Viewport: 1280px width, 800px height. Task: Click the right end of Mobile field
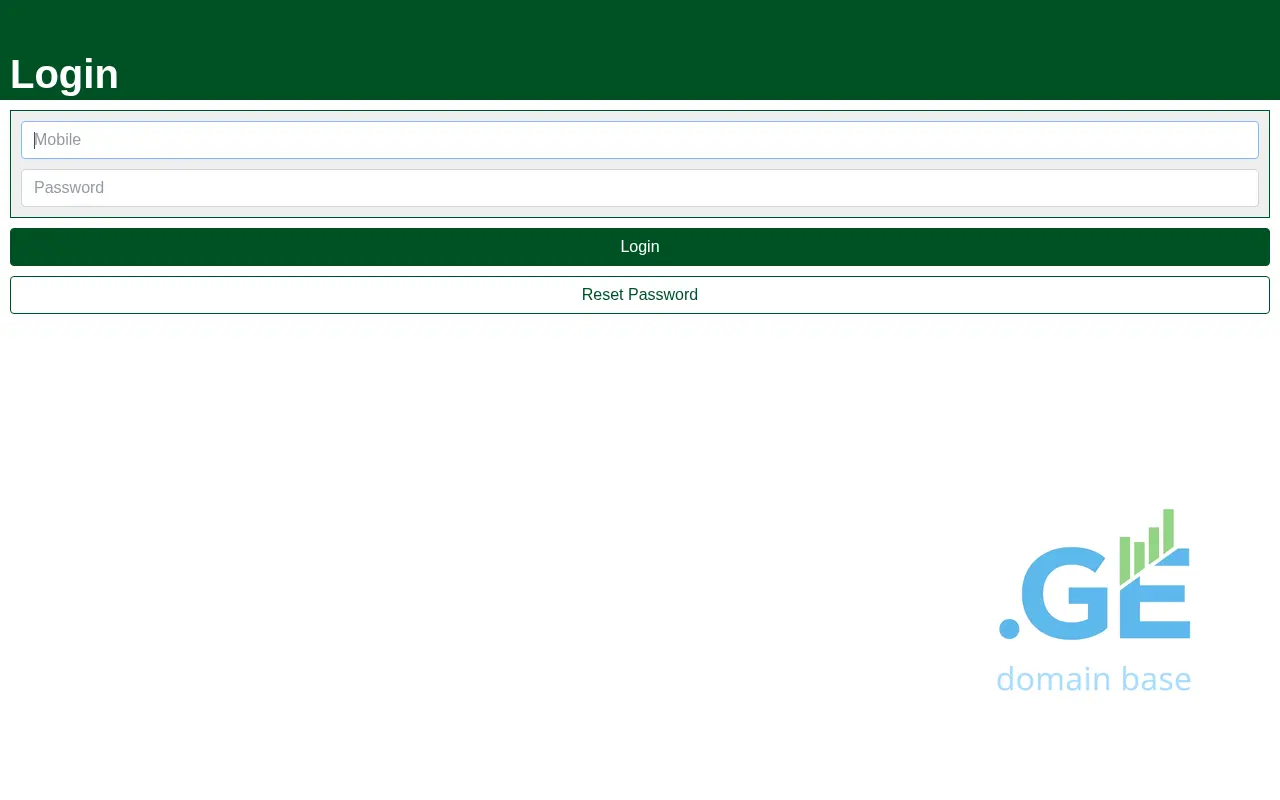point(1240,140)
